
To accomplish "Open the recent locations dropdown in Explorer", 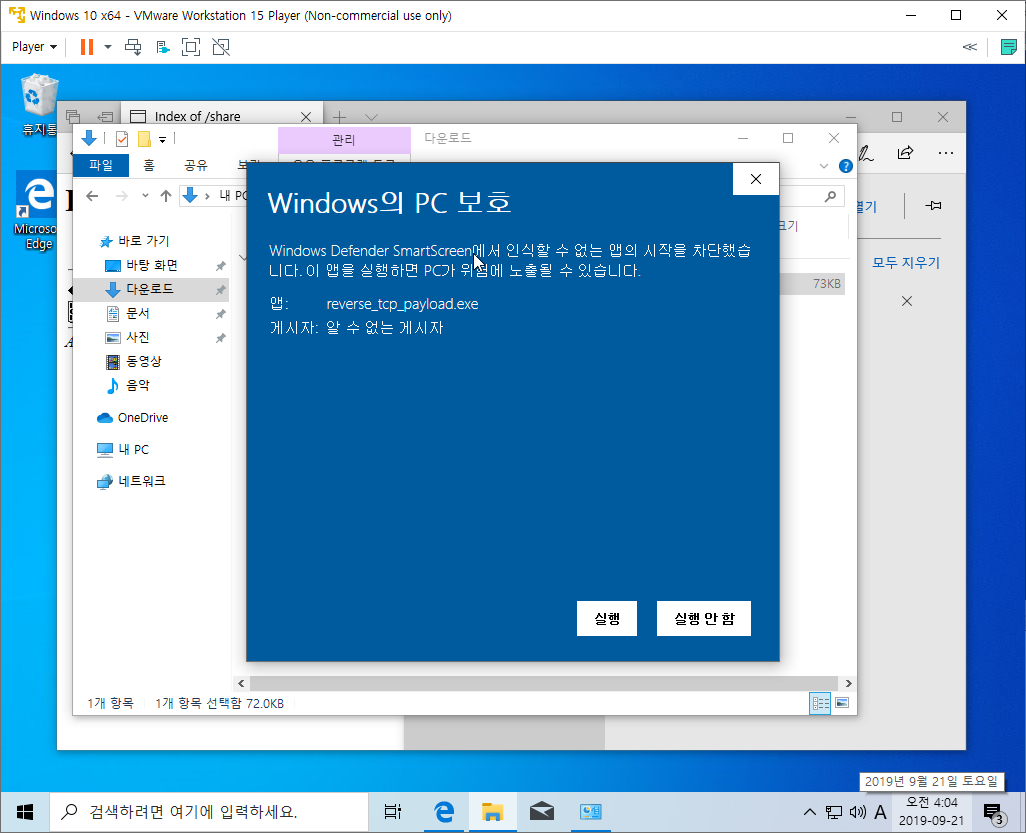I will tap(145, 196).
